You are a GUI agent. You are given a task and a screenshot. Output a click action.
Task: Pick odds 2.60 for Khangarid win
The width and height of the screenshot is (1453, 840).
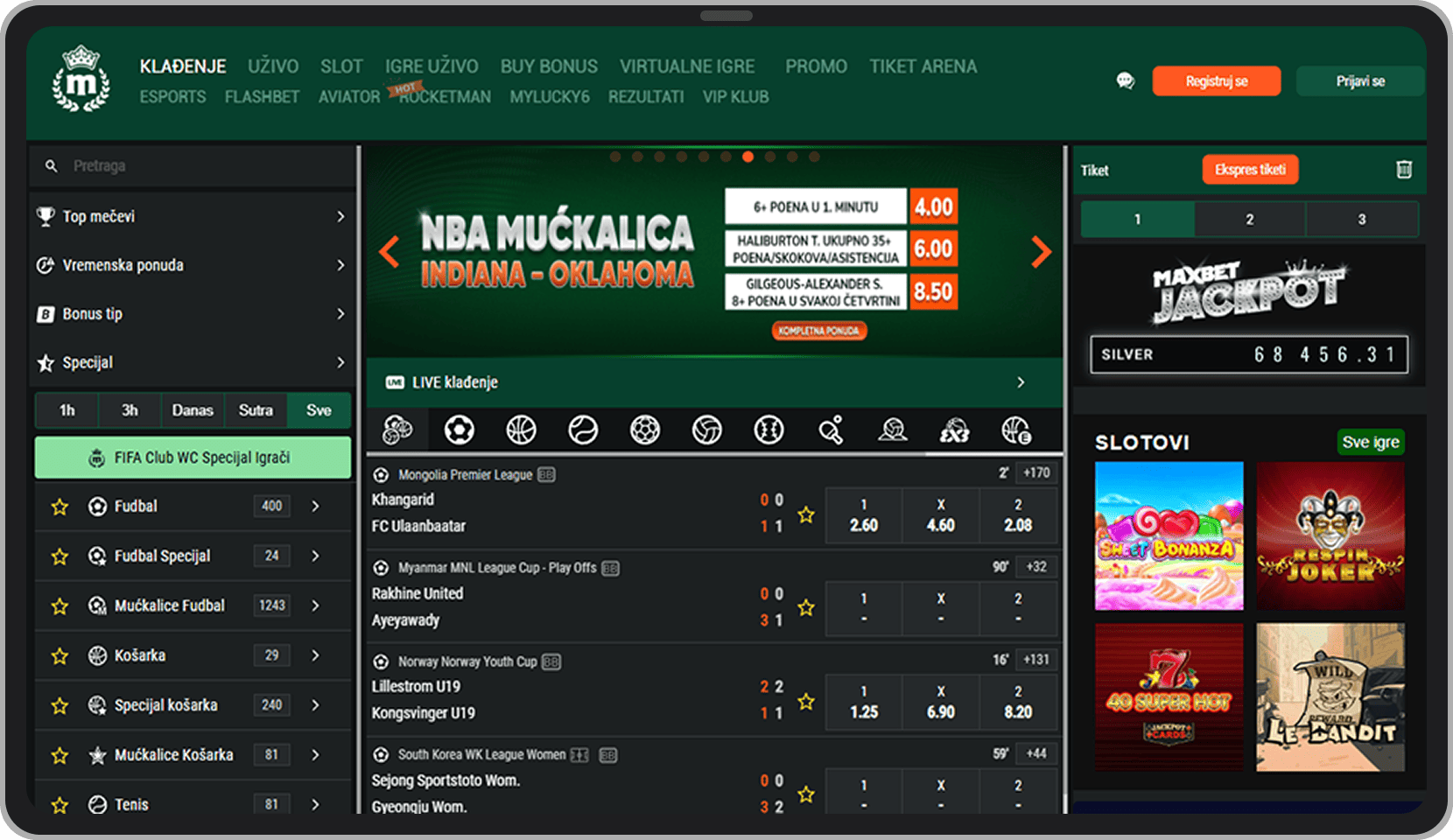click(864, 514)
